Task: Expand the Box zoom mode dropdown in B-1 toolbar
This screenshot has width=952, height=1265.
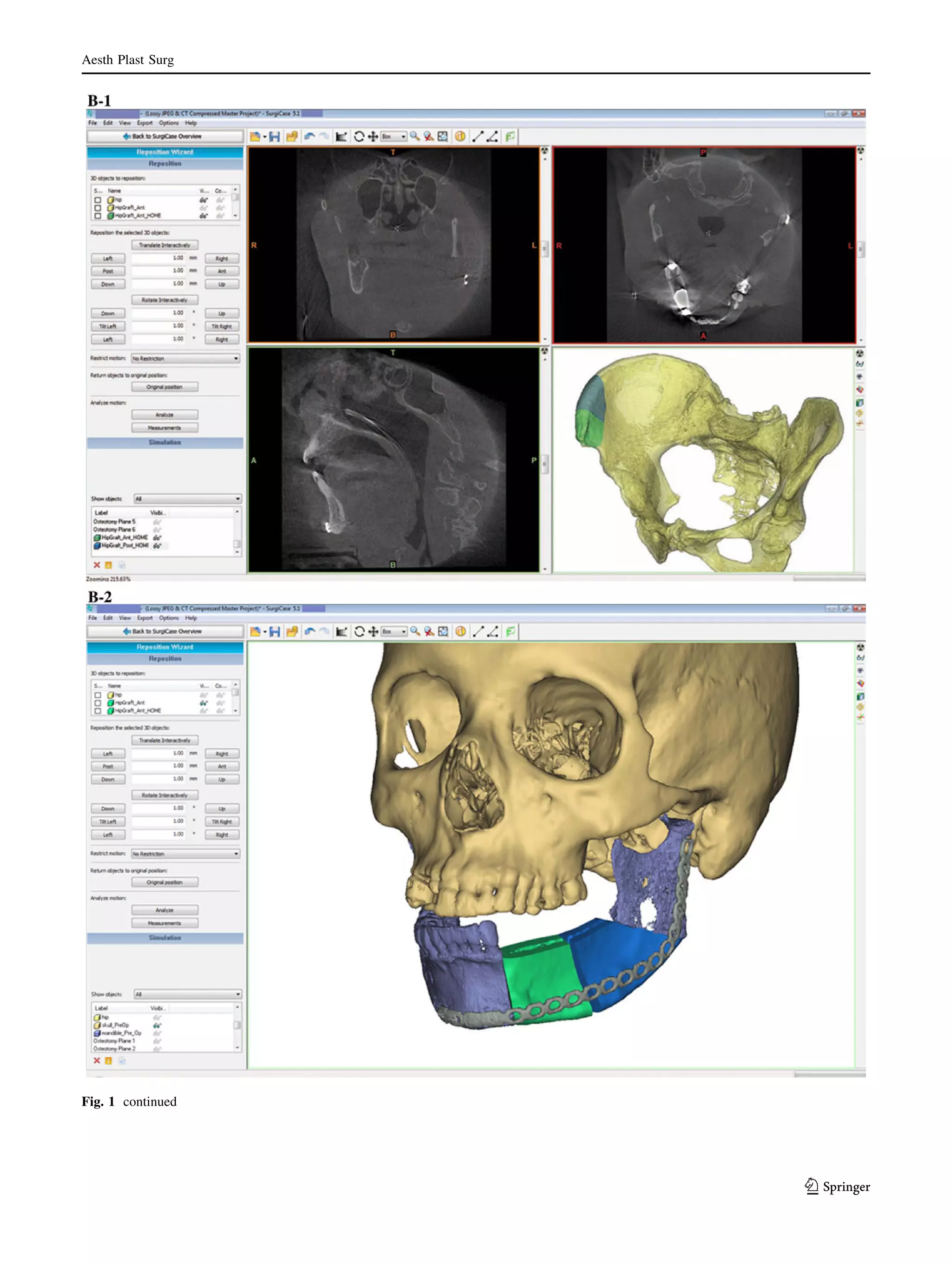Action: click(x=403, y=137)
